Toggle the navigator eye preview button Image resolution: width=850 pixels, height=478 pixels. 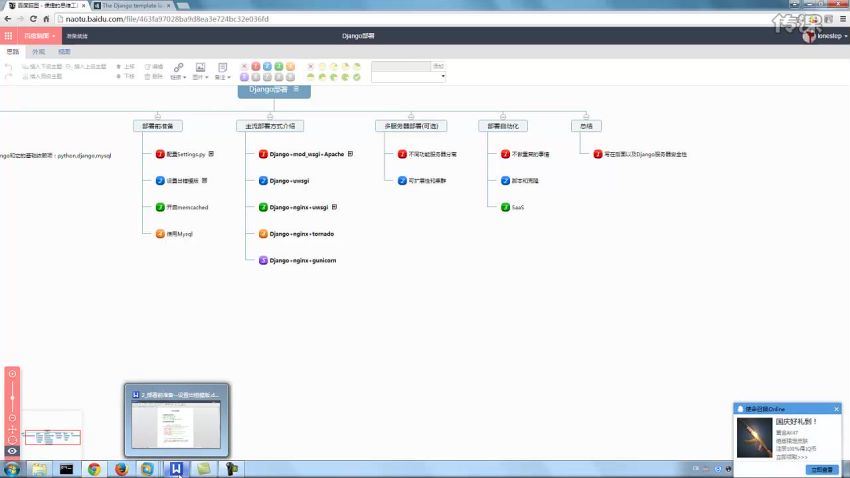(x=12, y=451)
